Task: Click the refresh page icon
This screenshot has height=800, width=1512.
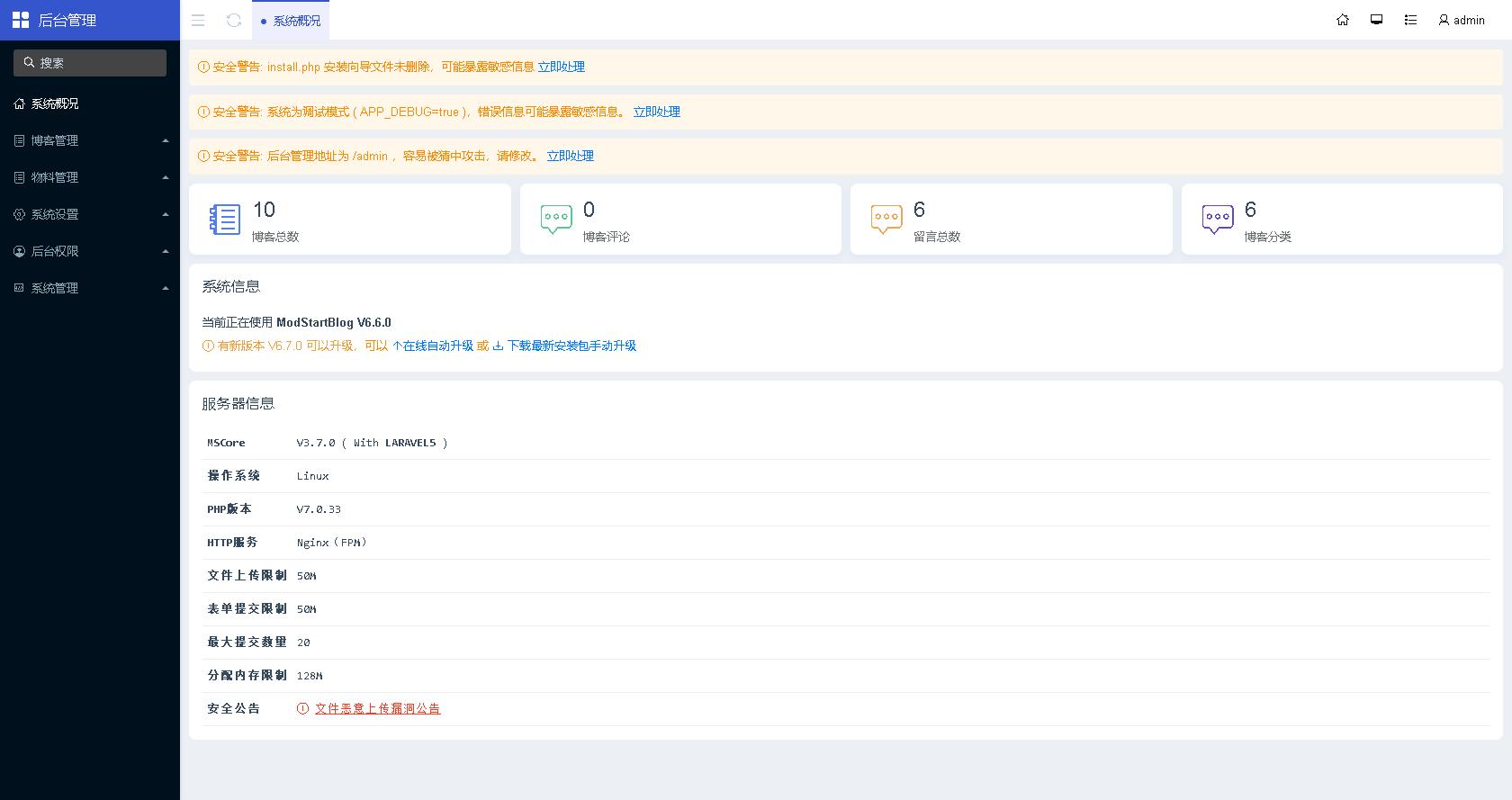Action: [x=234, y=20]
